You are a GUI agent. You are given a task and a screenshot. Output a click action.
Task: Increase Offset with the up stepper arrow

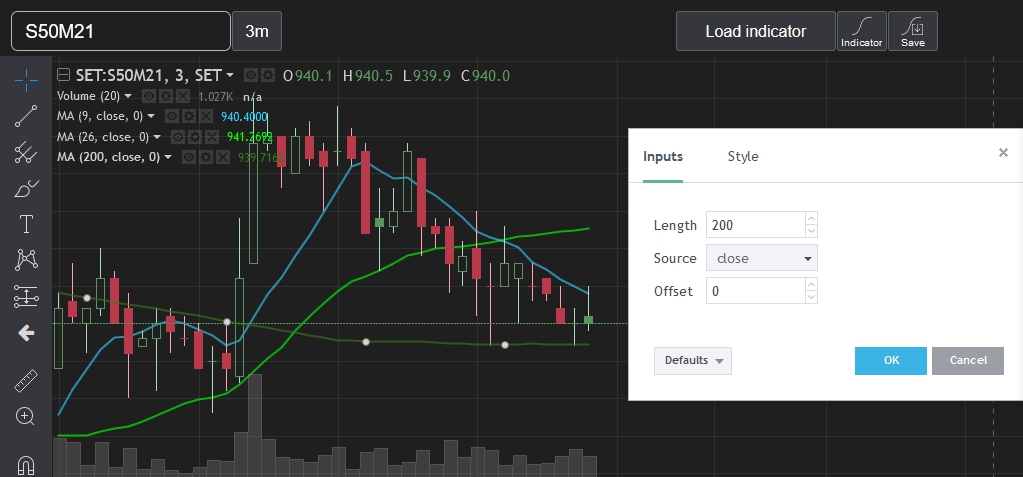[811, 285]
